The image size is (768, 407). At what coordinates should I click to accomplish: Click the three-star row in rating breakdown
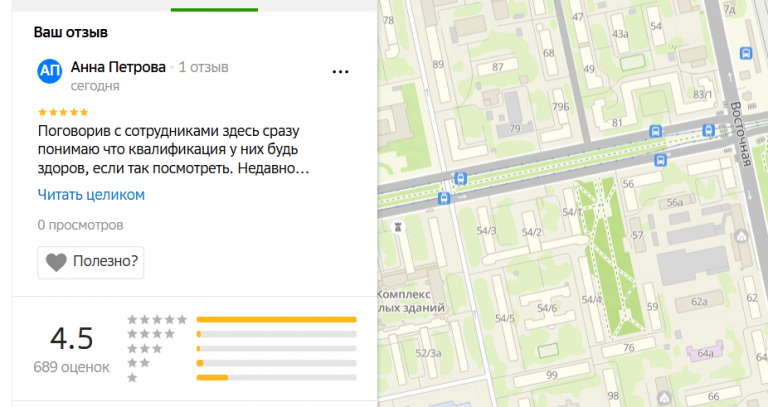tap(242, 349)
